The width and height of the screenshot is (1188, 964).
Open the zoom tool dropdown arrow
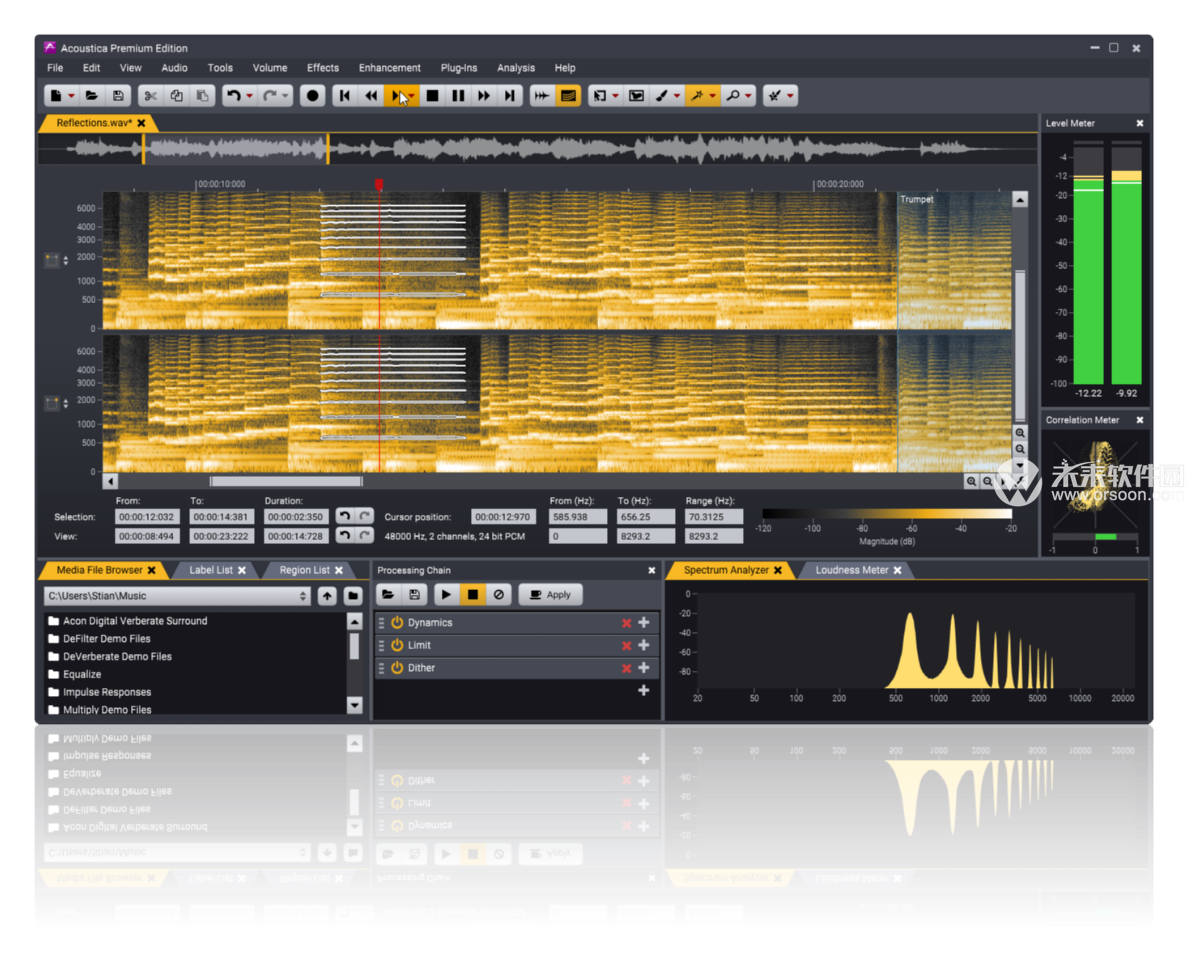[749, 96]
